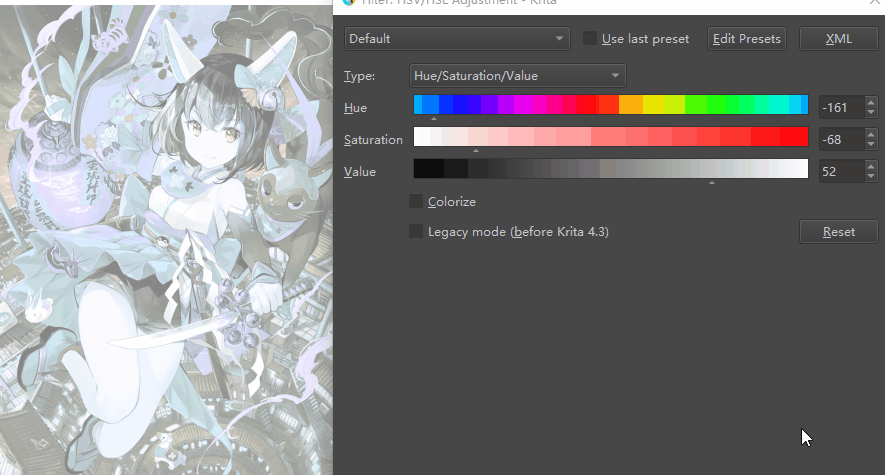
Task: Decrease Saturation with the down arrow
Action: pyautogui.click(x=871, y=144)
